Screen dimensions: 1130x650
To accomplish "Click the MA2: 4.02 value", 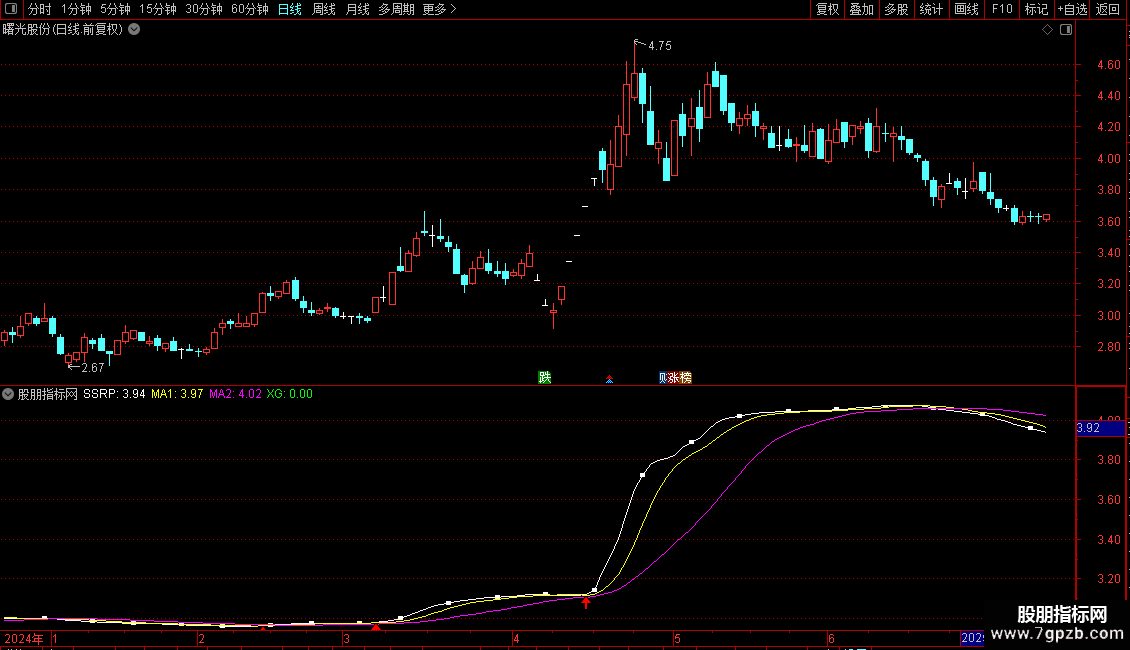I will [x=235, y=394].
